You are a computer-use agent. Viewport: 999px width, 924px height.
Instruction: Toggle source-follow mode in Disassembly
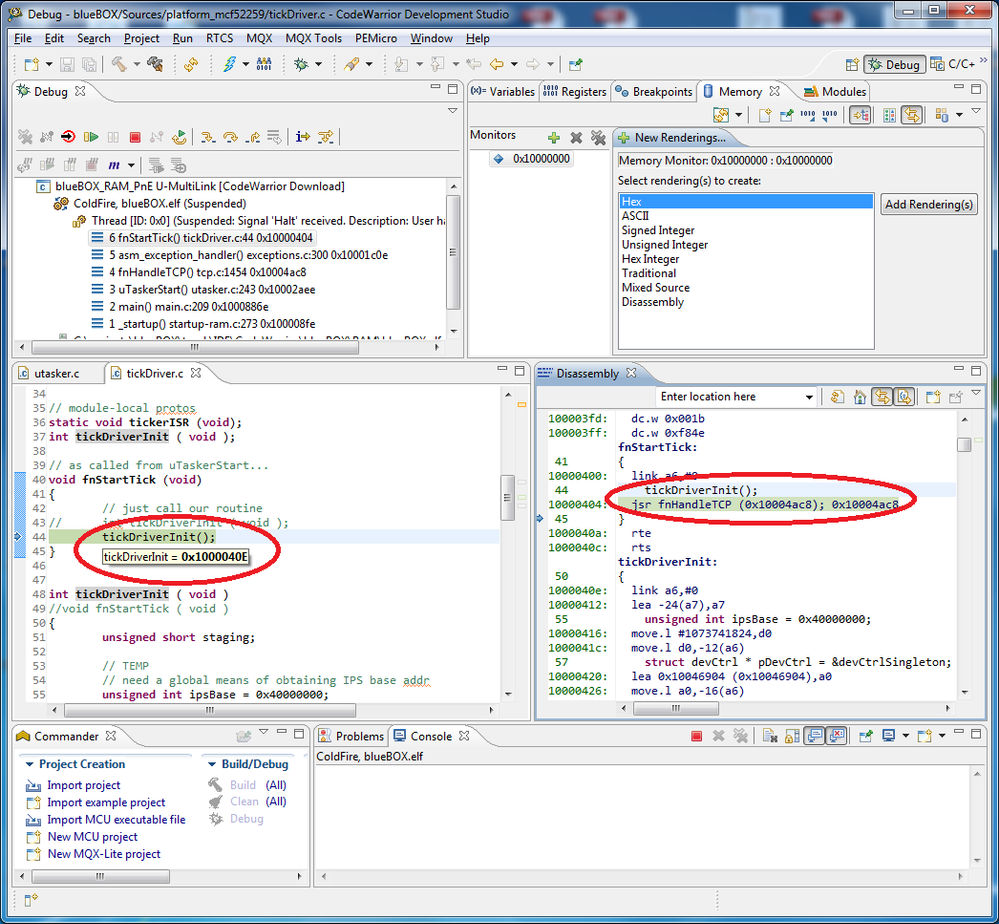tap(904, 397)
